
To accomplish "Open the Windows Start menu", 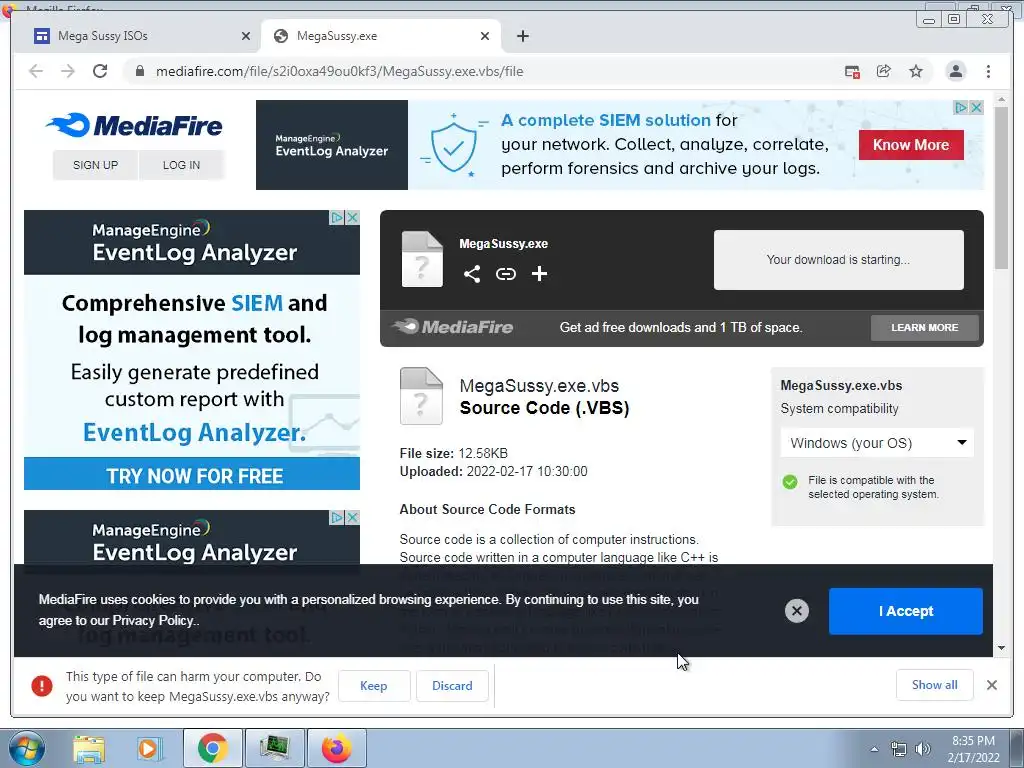I will 27,749.
